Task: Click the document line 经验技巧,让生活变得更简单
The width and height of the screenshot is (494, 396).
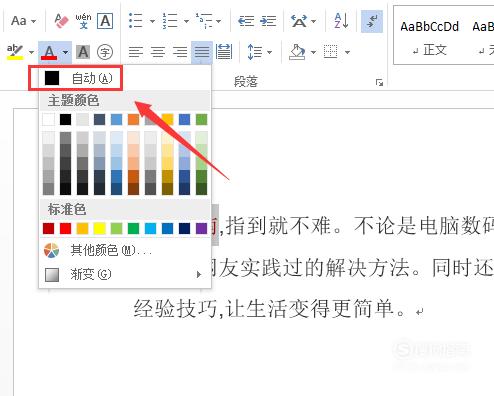Action: (269, 309)
